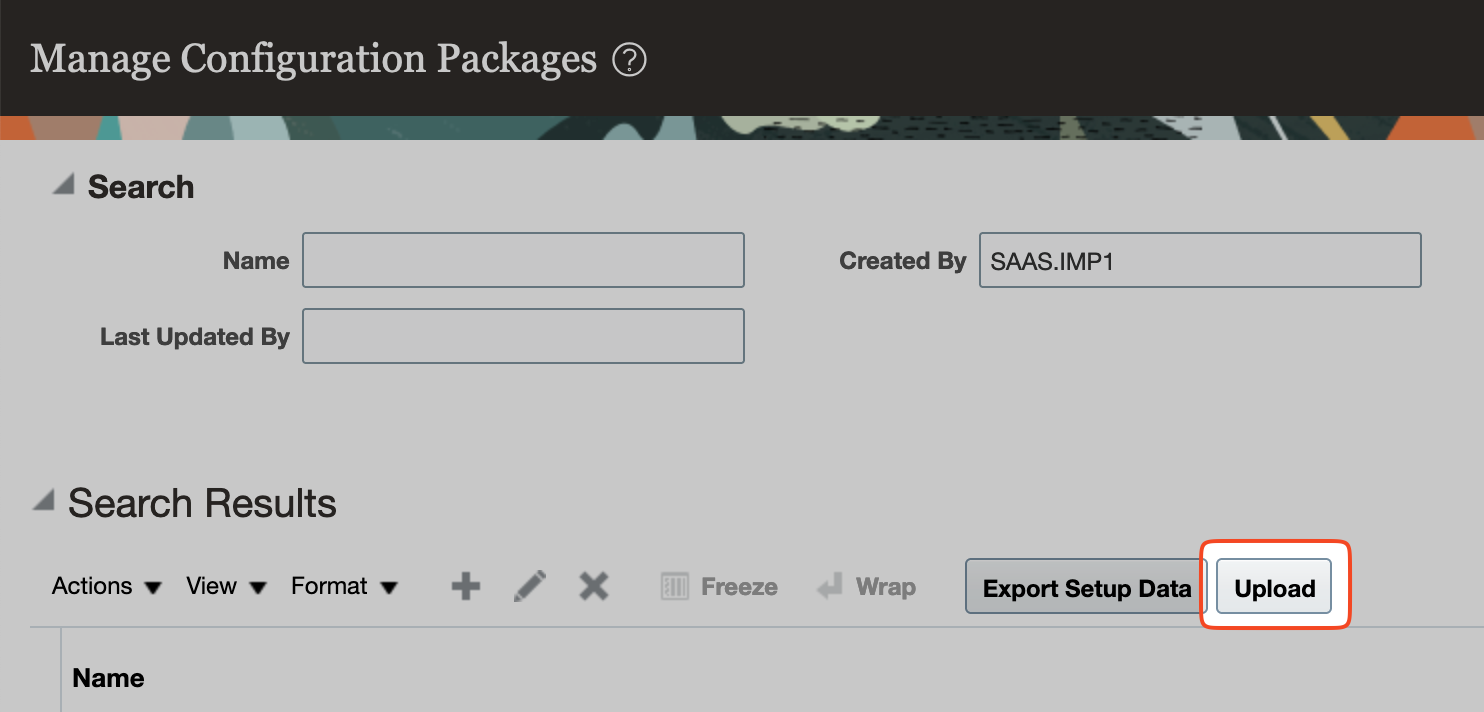This screenshot has height=712, width=1484.
Task: Delete the selected configuration package
Action: 593,586
